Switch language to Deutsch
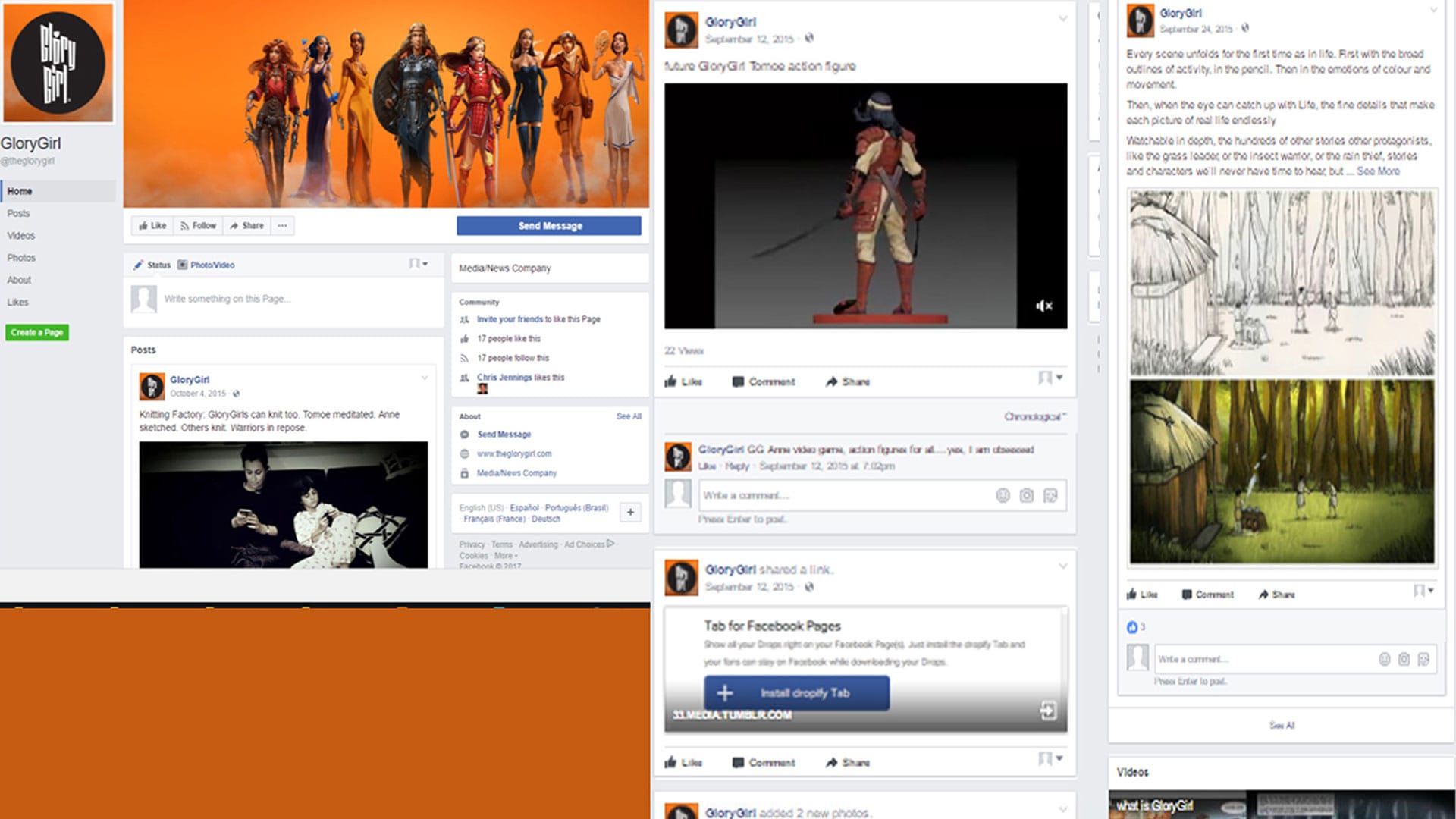The width and height of the screenshot is (1456, 819). (x=546, y=519)
